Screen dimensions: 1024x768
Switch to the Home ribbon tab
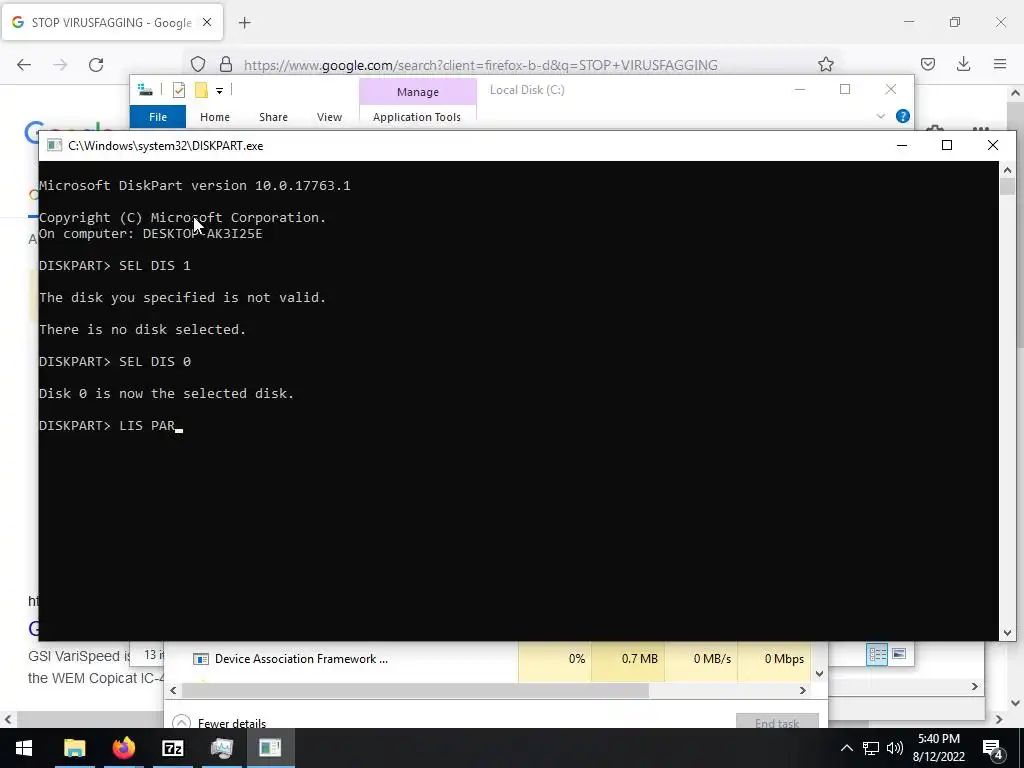coord(215,117)
